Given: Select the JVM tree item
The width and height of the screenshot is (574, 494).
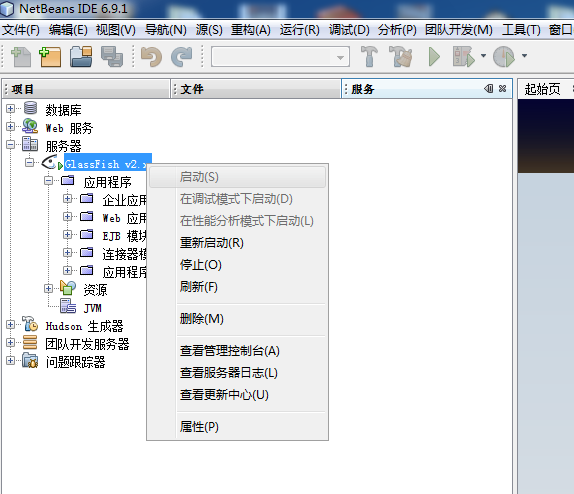Looking at the screenshot, I should (x=92, y=308).
